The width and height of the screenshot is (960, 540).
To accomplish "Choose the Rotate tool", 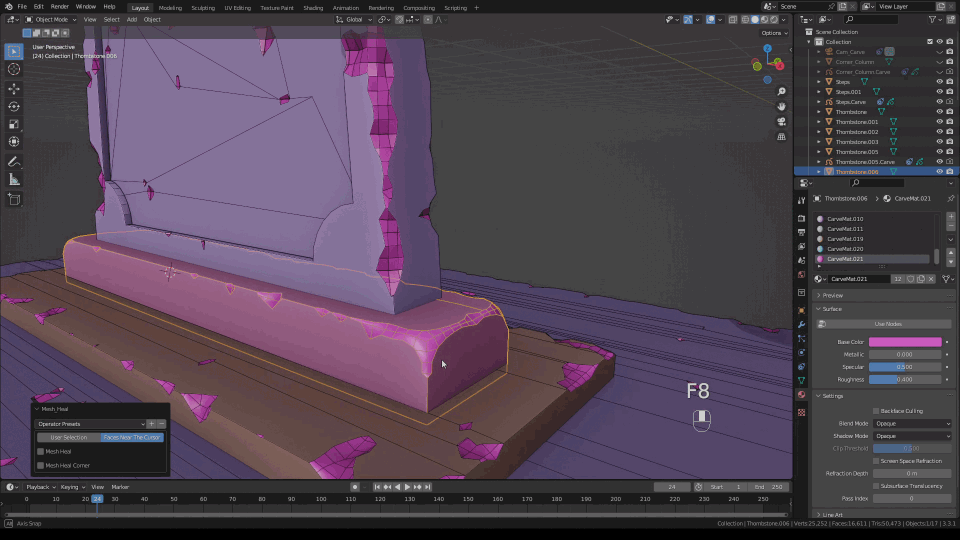I will pos(14,106).
